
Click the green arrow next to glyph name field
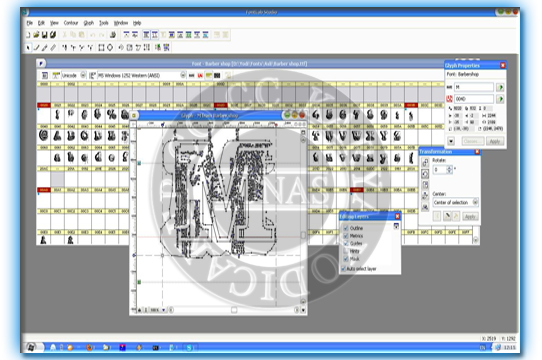click(x=500, y=87)
